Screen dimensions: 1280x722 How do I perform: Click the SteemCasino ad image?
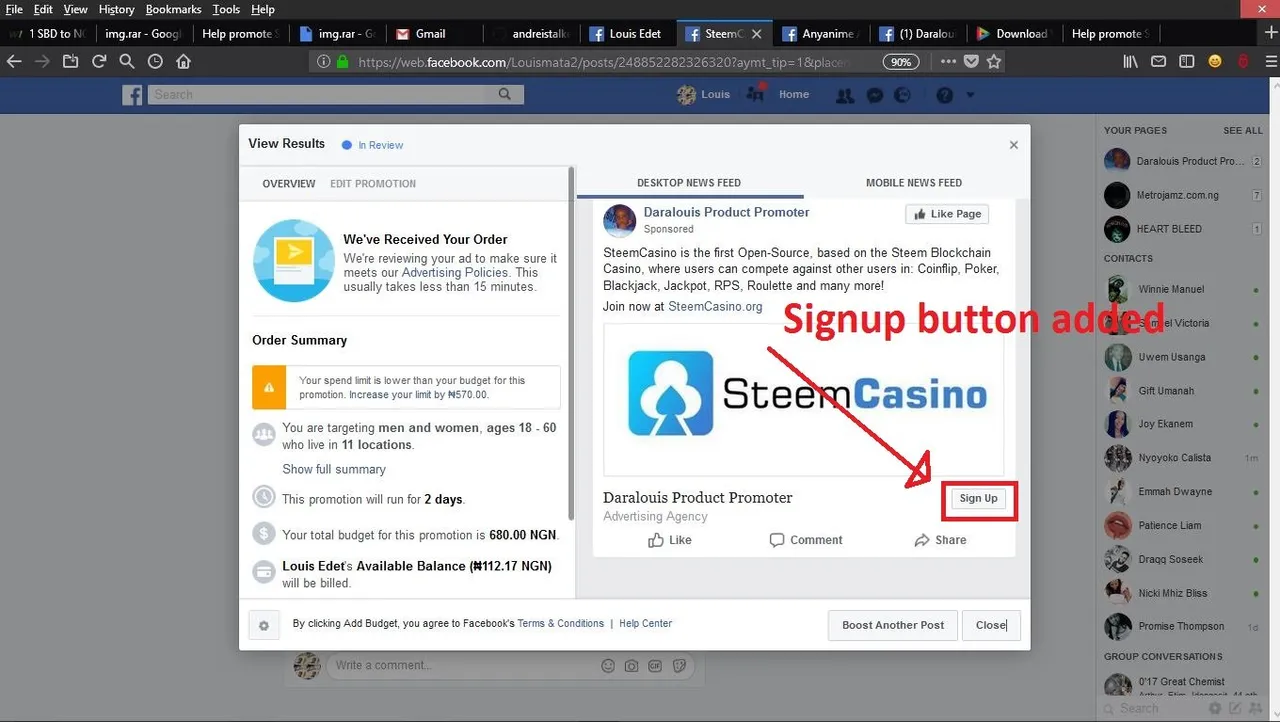[804, 399]
